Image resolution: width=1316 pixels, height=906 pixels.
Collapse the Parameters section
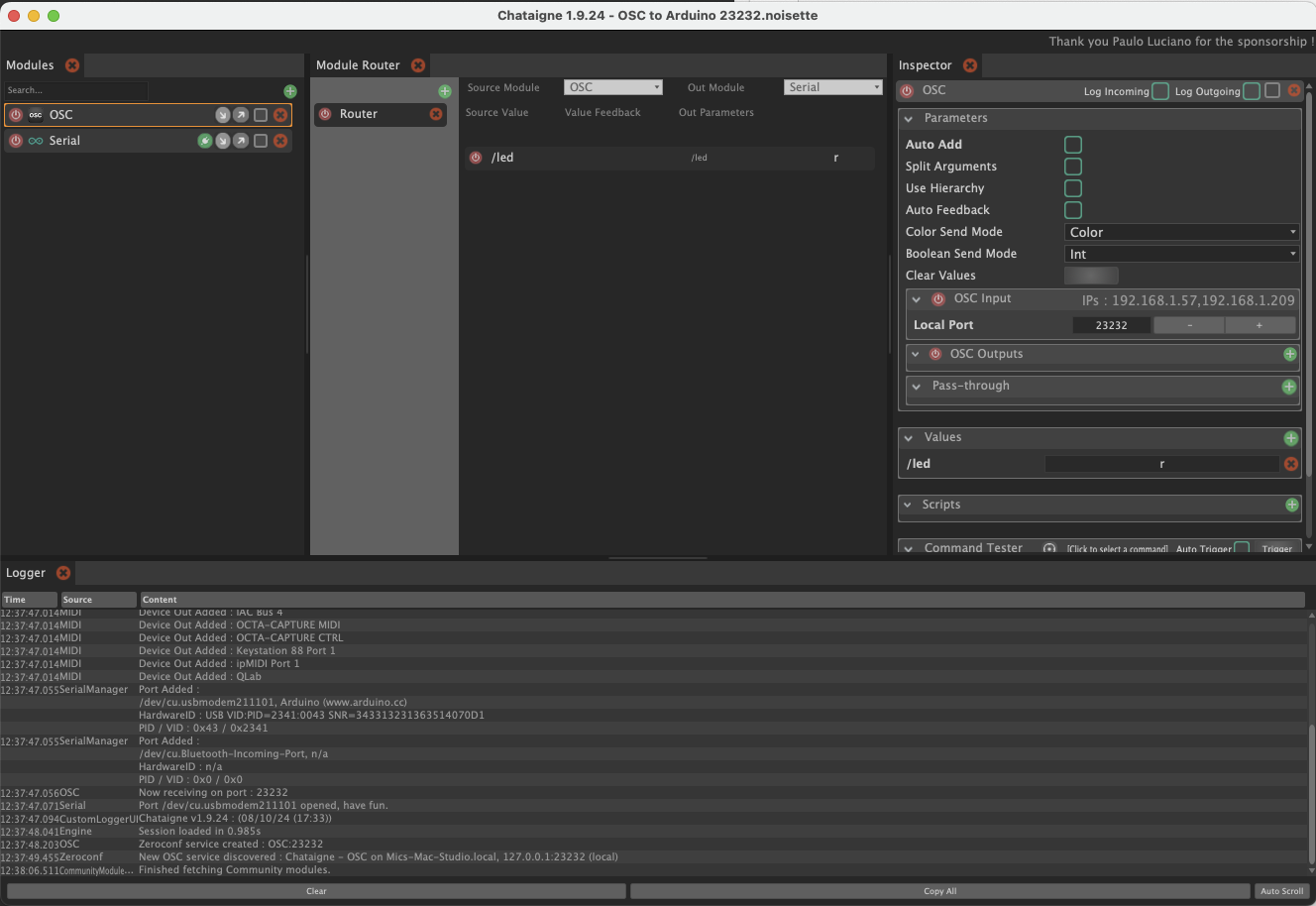909,118
